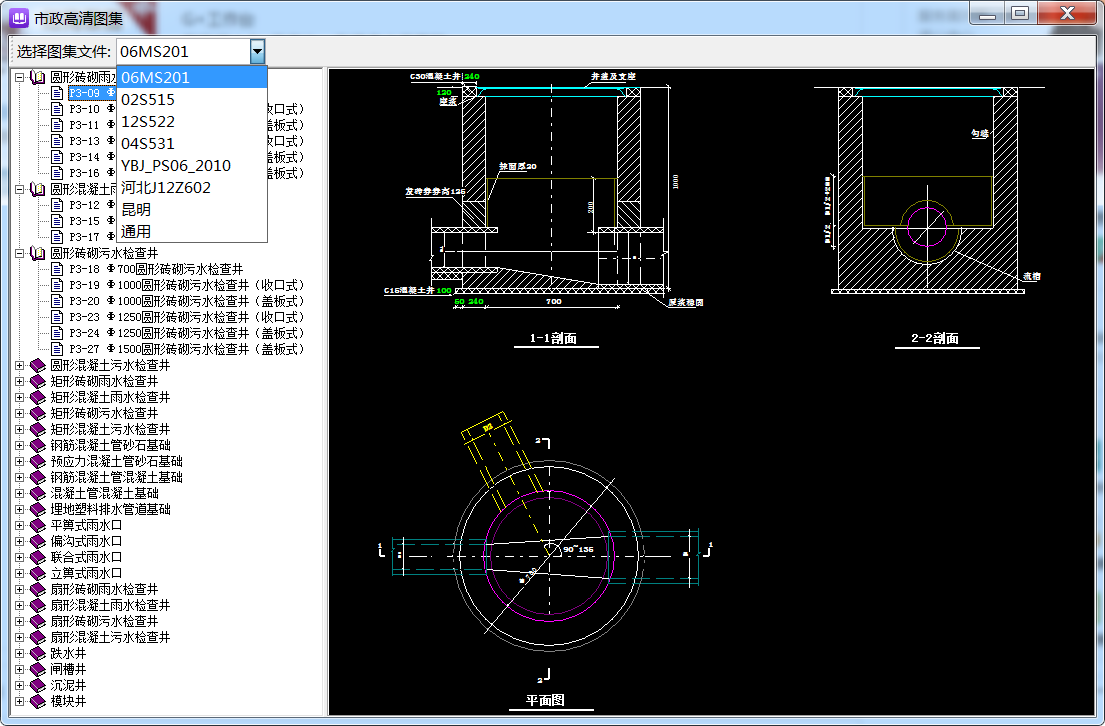
Task: Click the book icon of 埋地塑料排水管道基础
Action: (x=37, y=510)
